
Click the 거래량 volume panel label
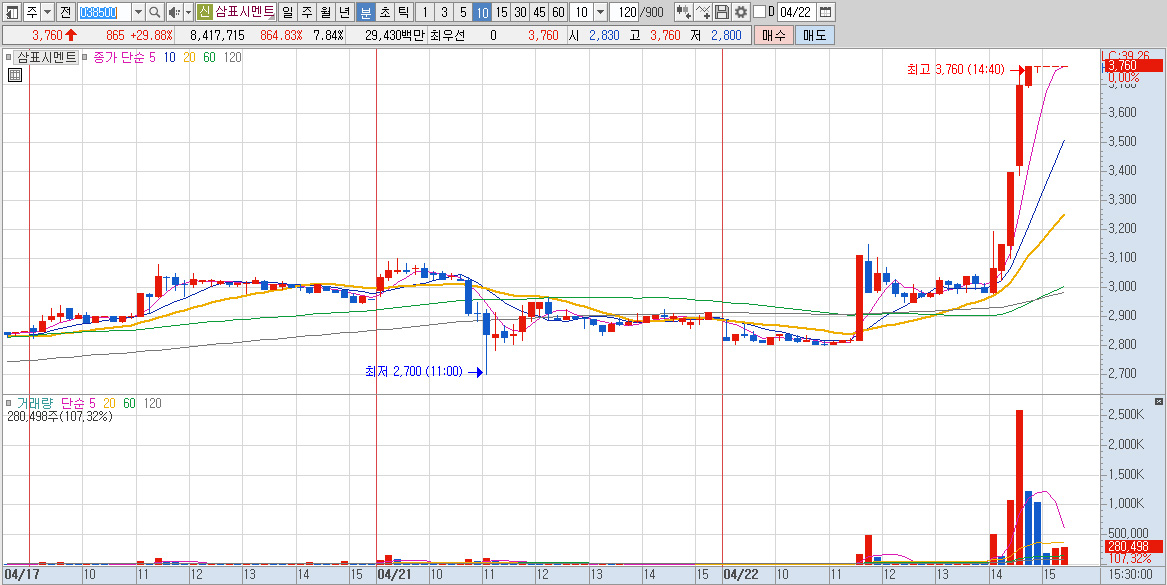[x=35, y=403]
